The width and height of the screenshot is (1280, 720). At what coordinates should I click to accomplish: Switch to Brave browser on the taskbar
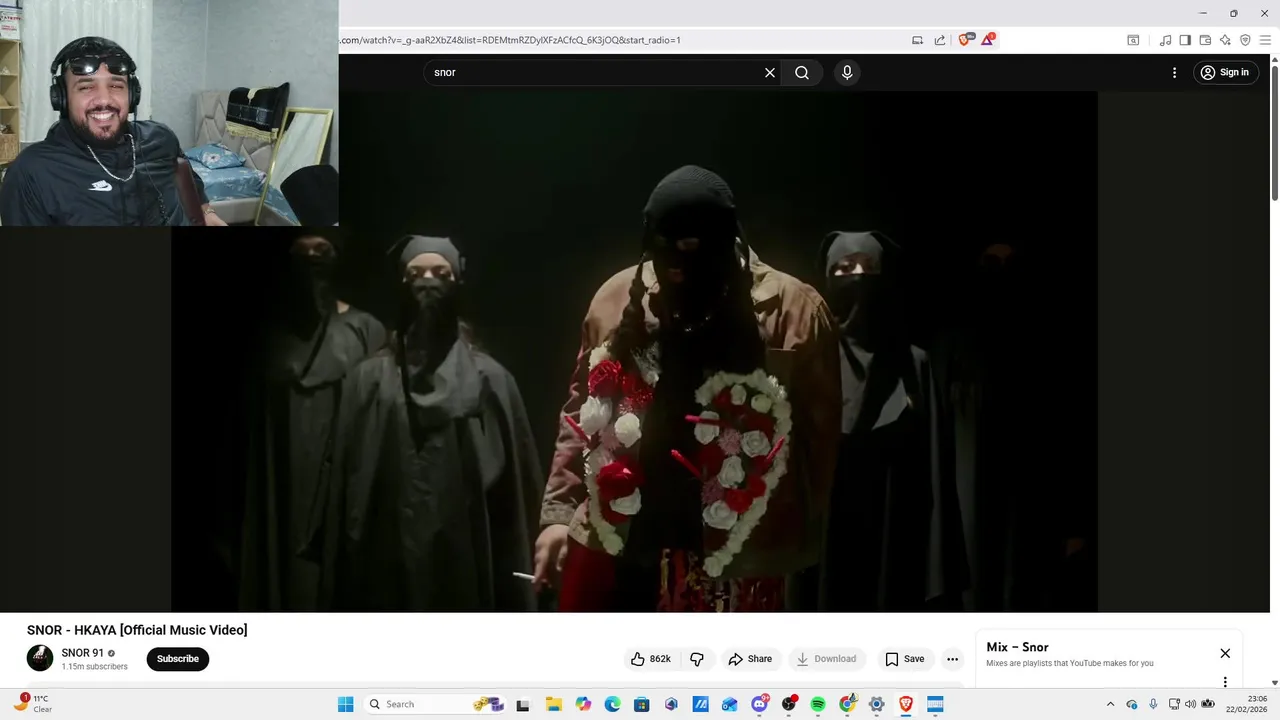(906, 704)
